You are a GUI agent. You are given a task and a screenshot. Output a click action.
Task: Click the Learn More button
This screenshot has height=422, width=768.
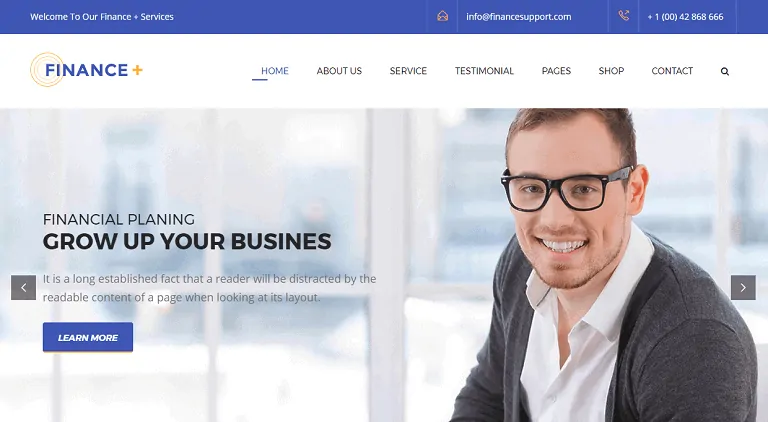coord(88,337)
